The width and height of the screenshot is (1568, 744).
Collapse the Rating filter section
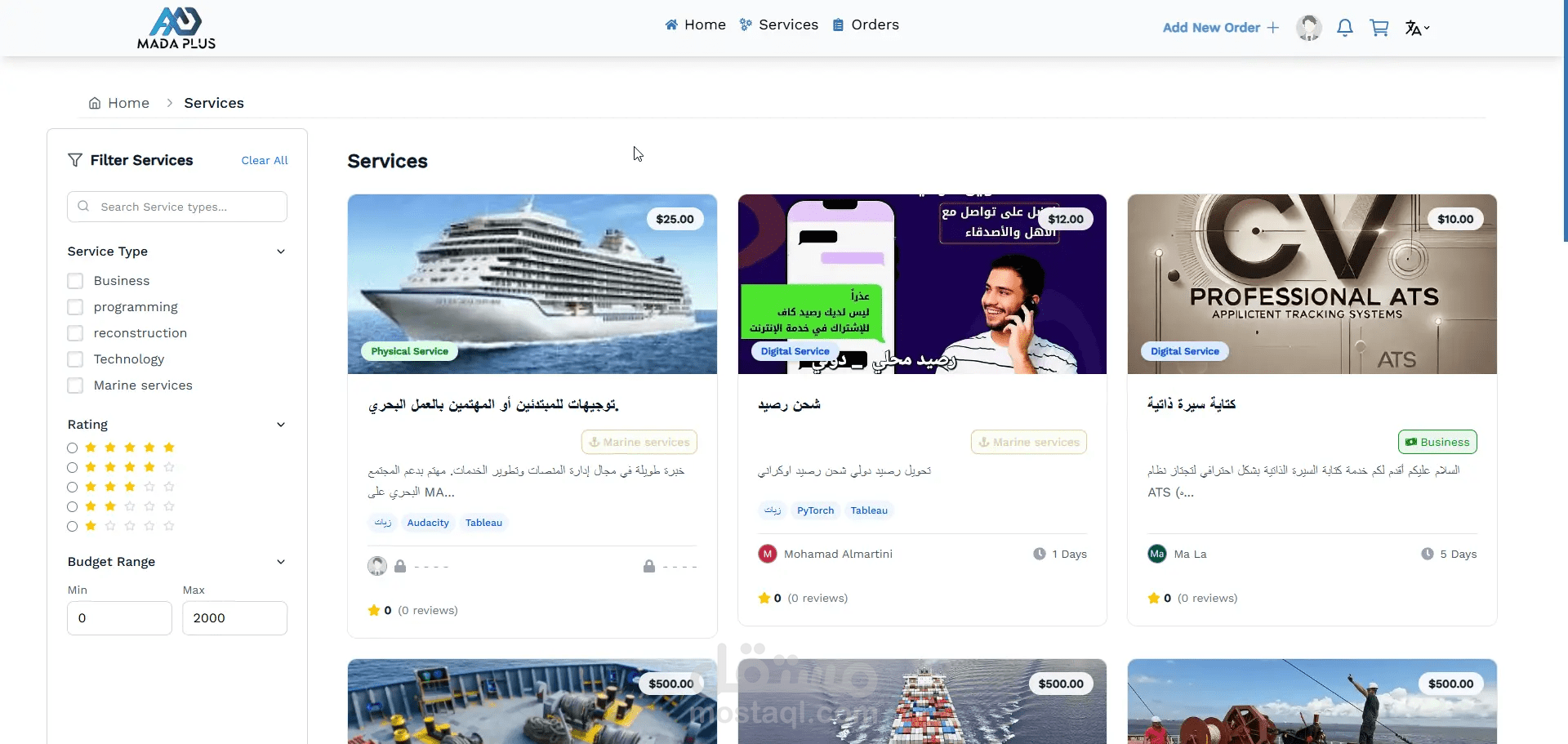pos(281,425)
